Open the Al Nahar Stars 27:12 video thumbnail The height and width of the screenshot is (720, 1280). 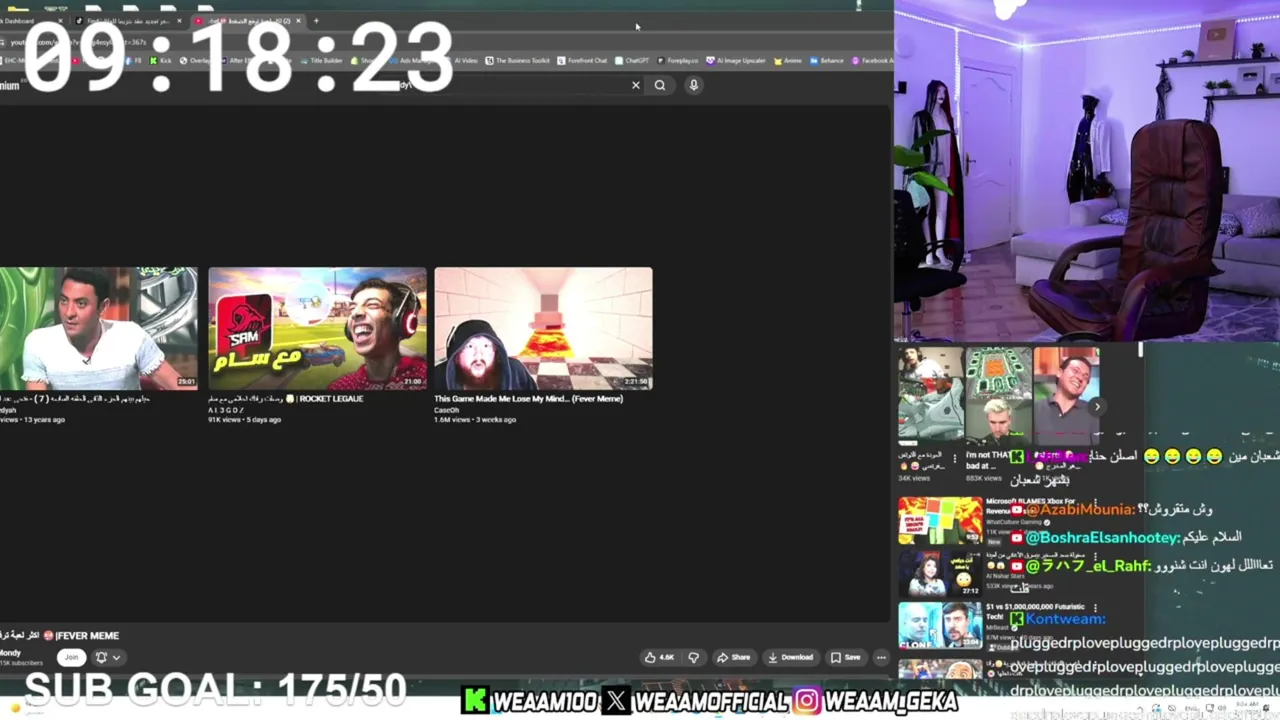tap(940, 573)
